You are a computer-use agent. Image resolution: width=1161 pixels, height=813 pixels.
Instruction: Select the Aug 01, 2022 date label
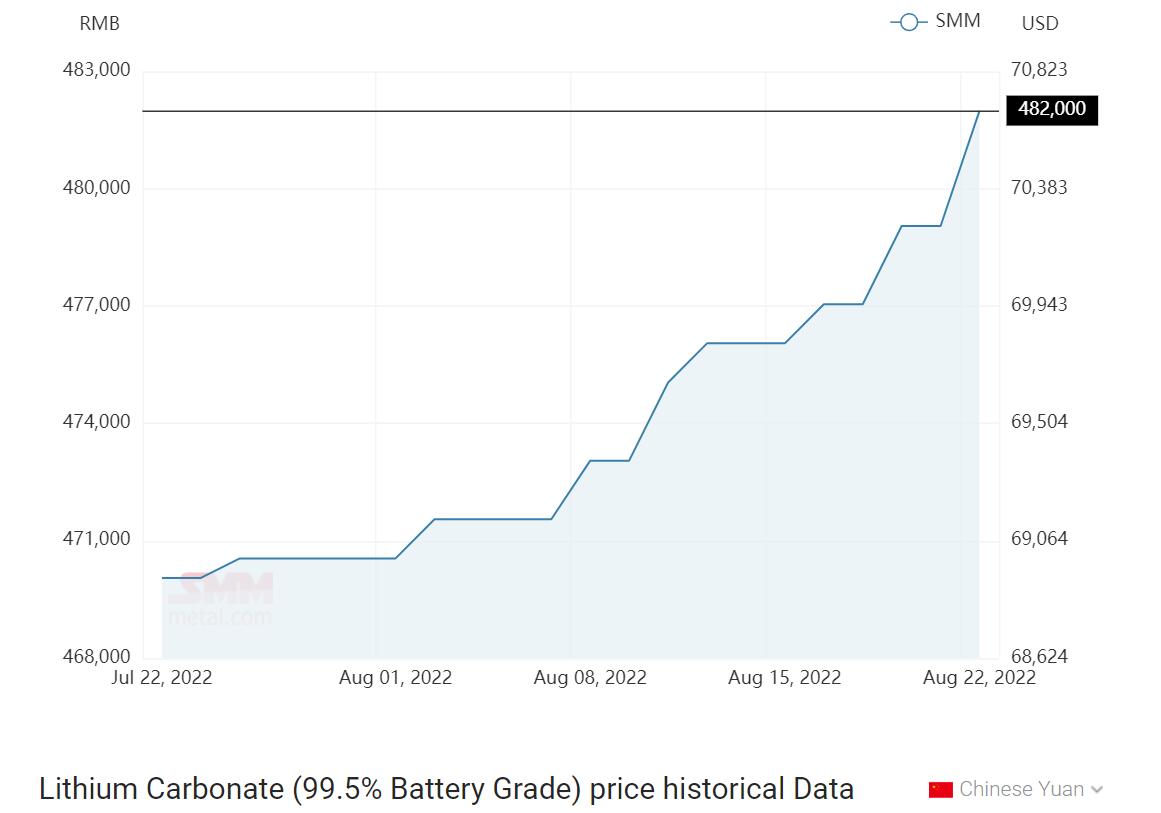395,678
